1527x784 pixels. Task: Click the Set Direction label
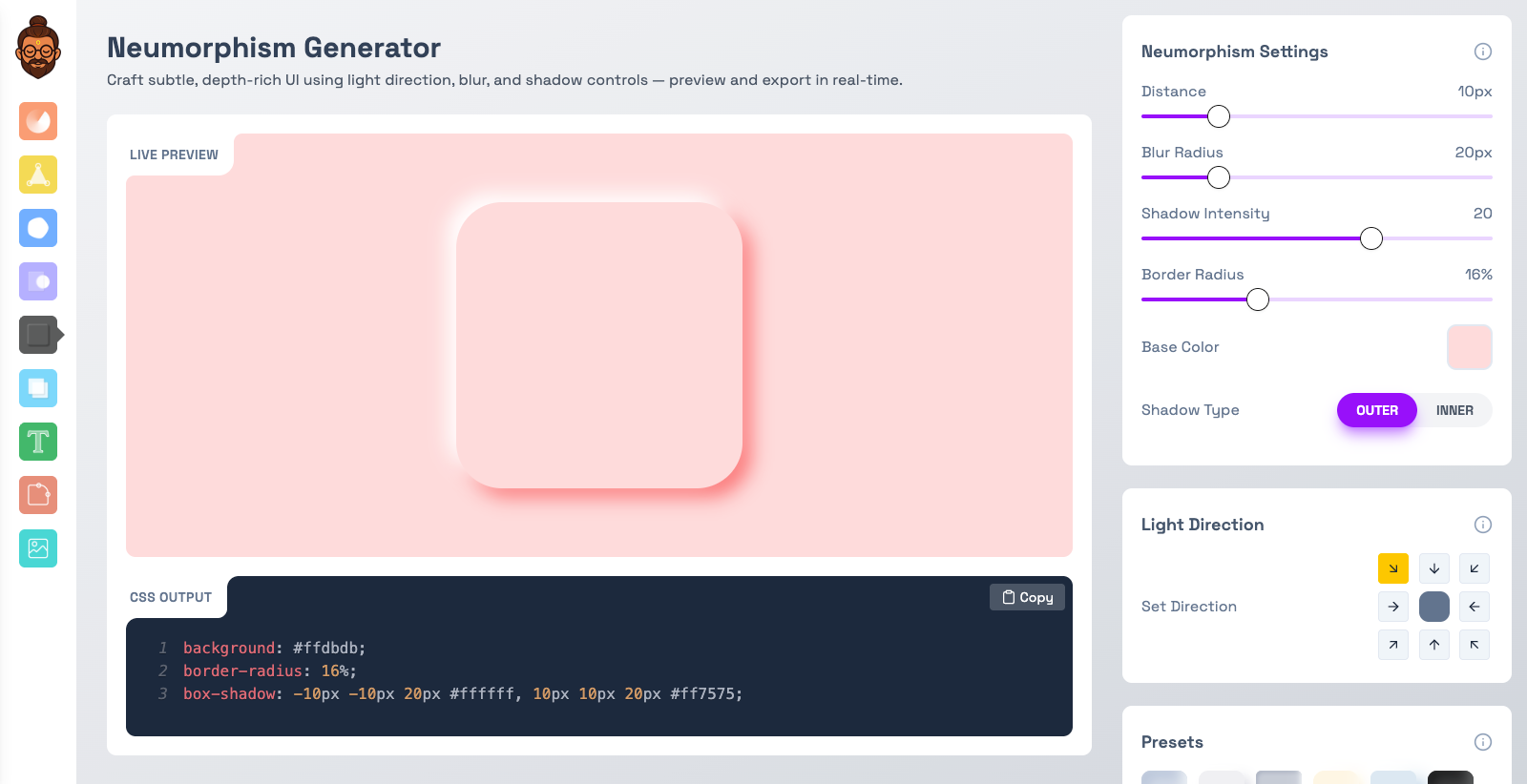(x=1189, y=607)
